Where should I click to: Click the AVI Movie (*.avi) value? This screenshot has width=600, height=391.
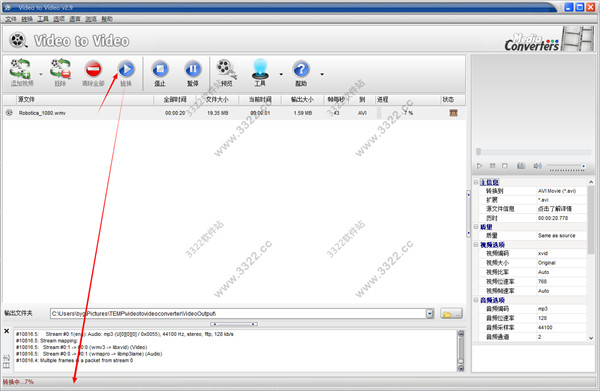pos(557,191)
